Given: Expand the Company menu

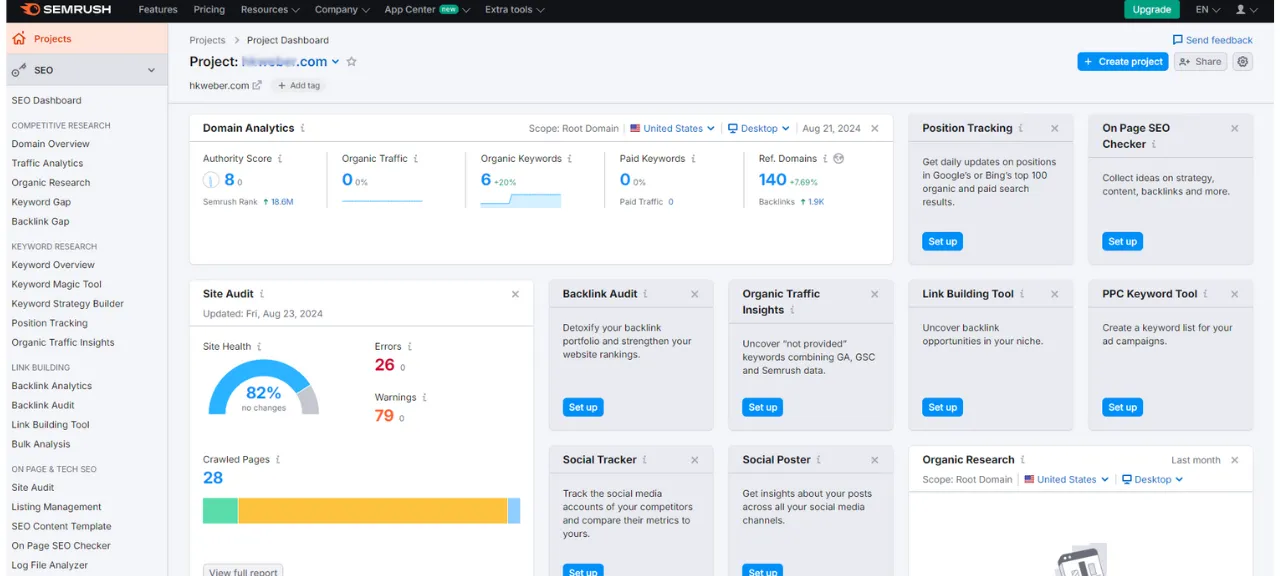Looking at the screenshot, I should 342,10.
